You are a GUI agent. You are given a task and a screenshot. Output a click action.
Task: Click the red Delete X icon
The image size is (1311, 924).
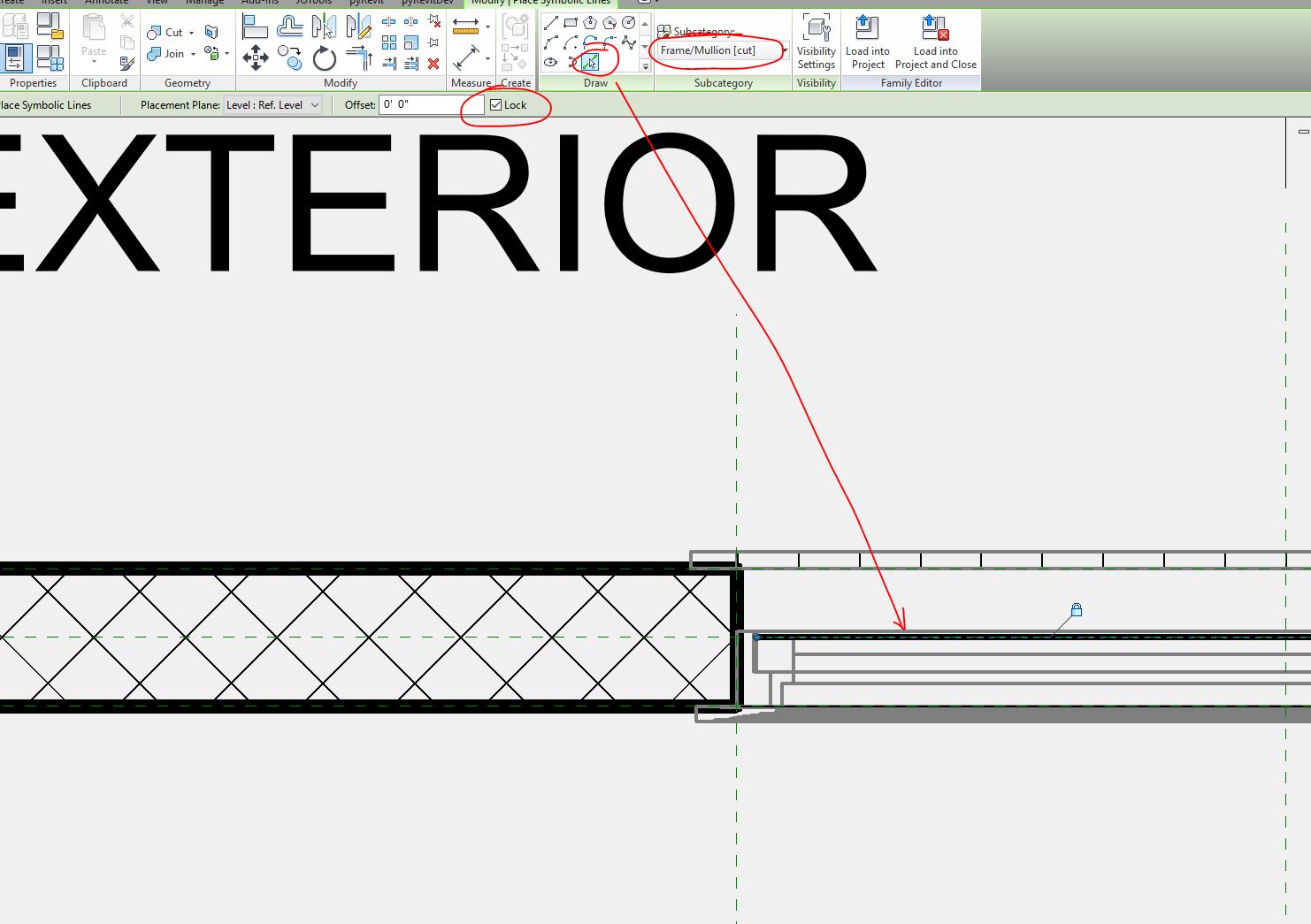point(433,64)
